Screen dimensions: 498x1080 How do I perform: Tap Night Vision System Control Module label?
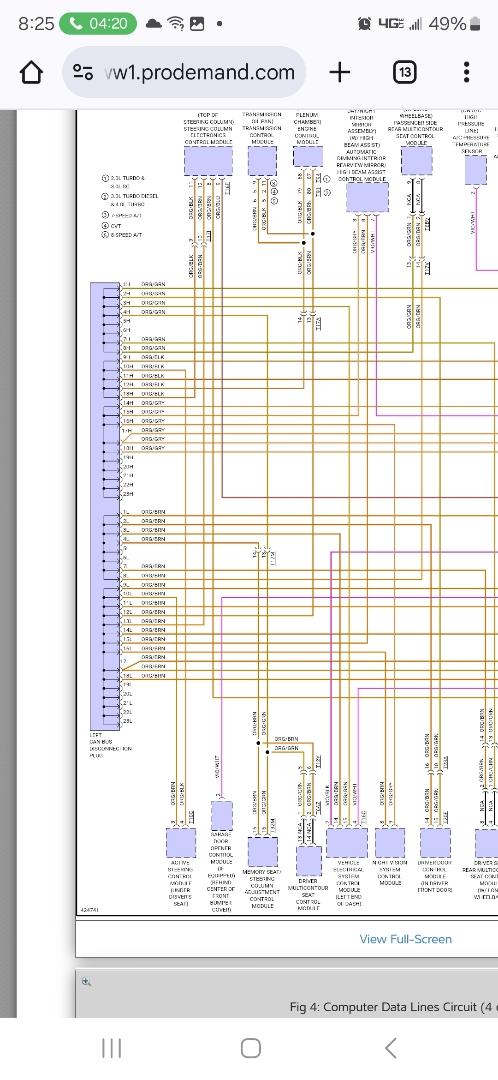point(390,873)
